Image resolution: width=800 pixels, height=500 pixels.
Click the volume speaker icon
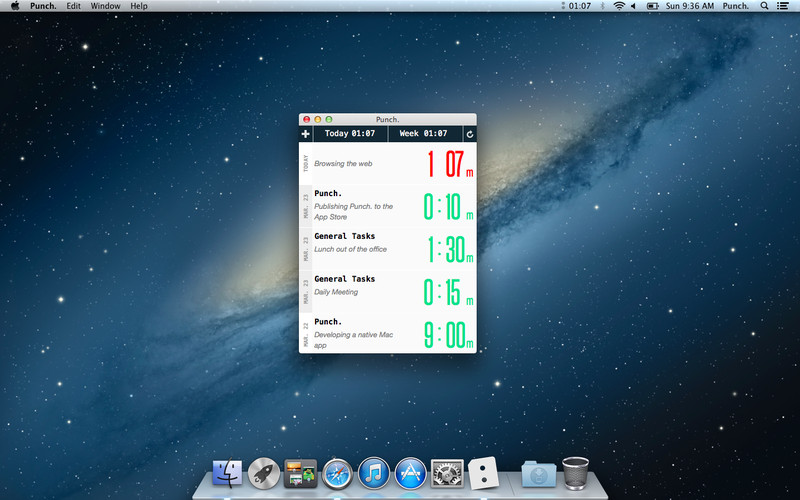tap(634, 6)
